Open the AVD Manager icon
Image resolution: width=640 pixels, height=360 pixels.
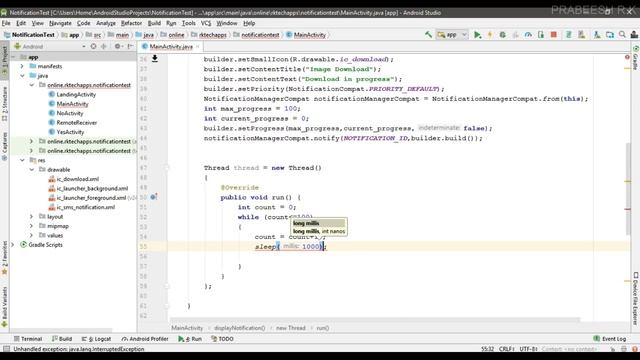tap(581, 35)
